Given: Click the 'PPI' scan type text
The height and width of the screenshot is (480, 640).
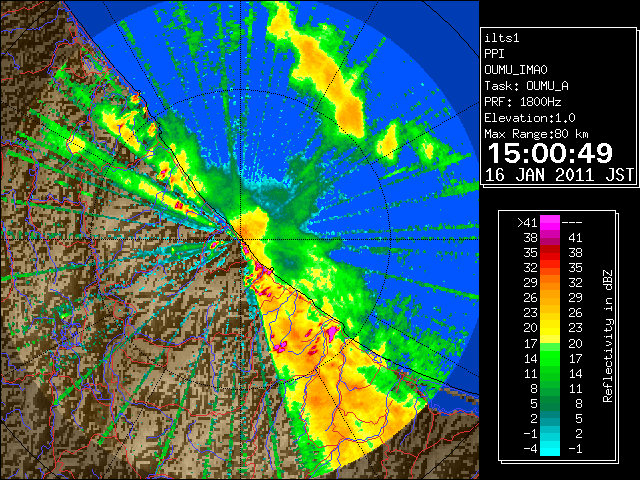Looking at the screenshot, I should point(494,54).
